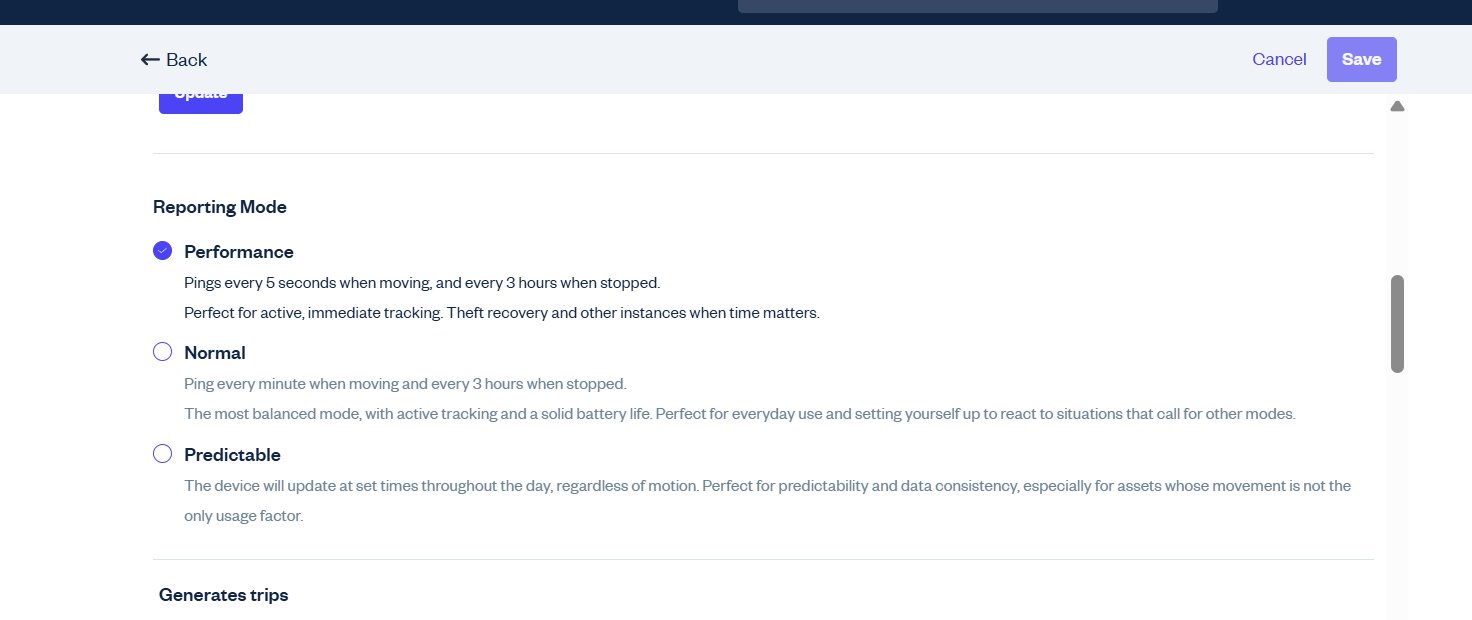
Task: Select the Normal reporting mode radio button
Action: coord(162,352)
